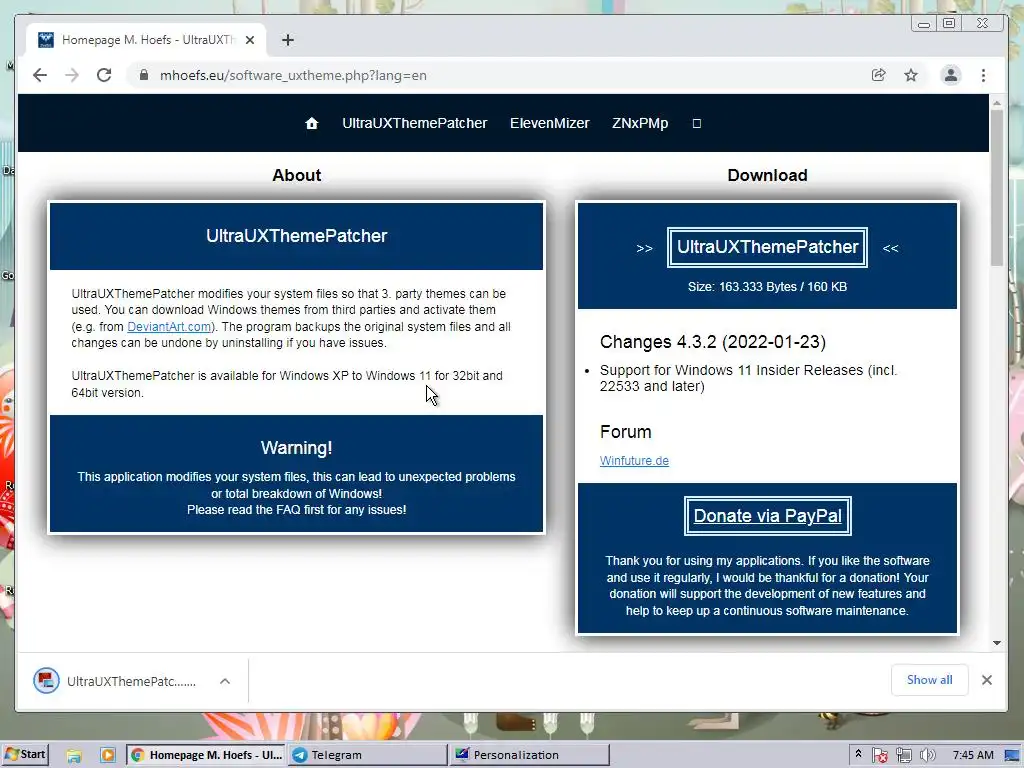This screenshot has width=1024, height=768.
Task: Open UltraUXThemePatcher nav menu item
Action: (x=415, y=123)
